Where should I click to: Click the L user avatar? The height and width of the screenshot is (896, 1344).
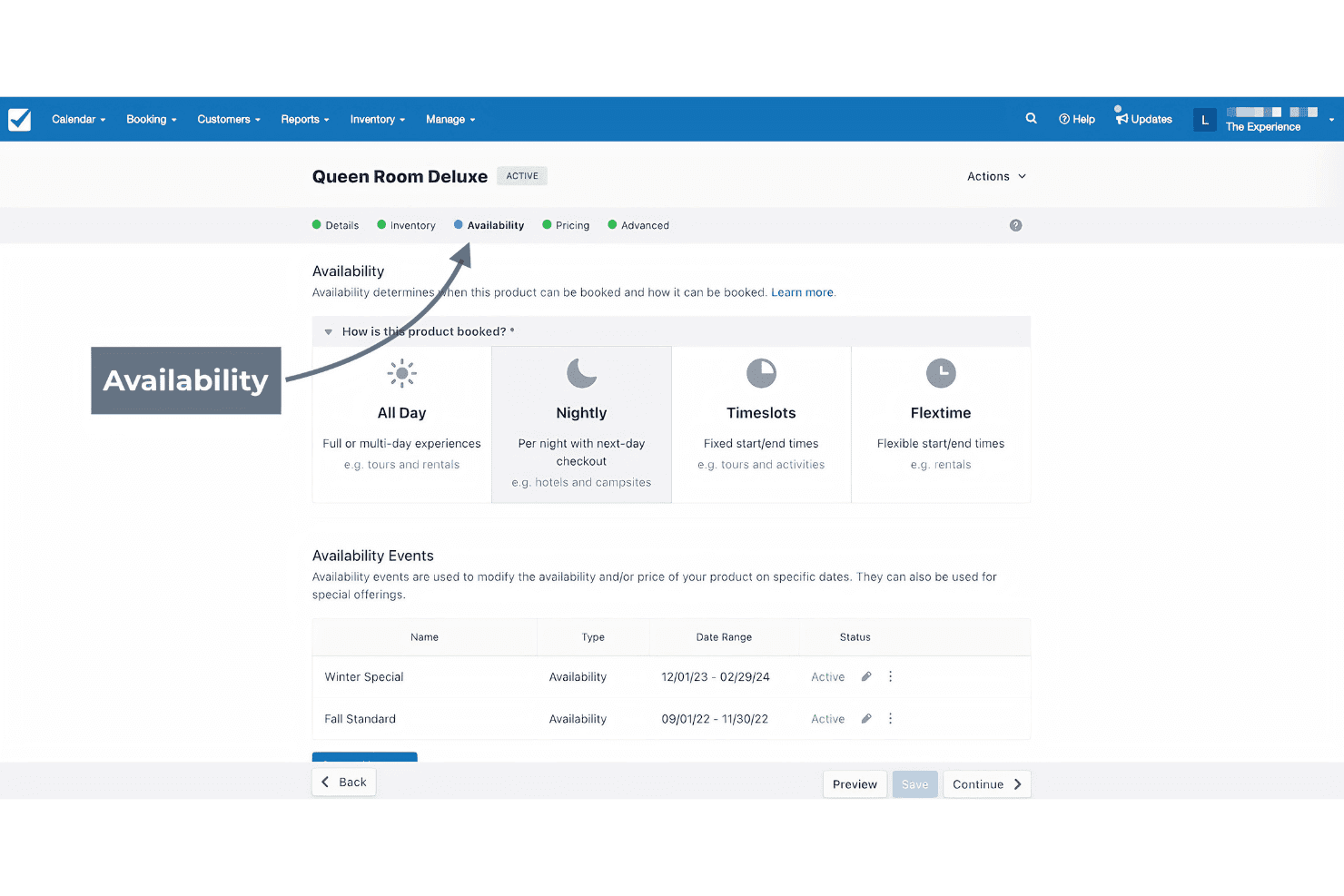pyautogui.click(x=1205, y=120)
